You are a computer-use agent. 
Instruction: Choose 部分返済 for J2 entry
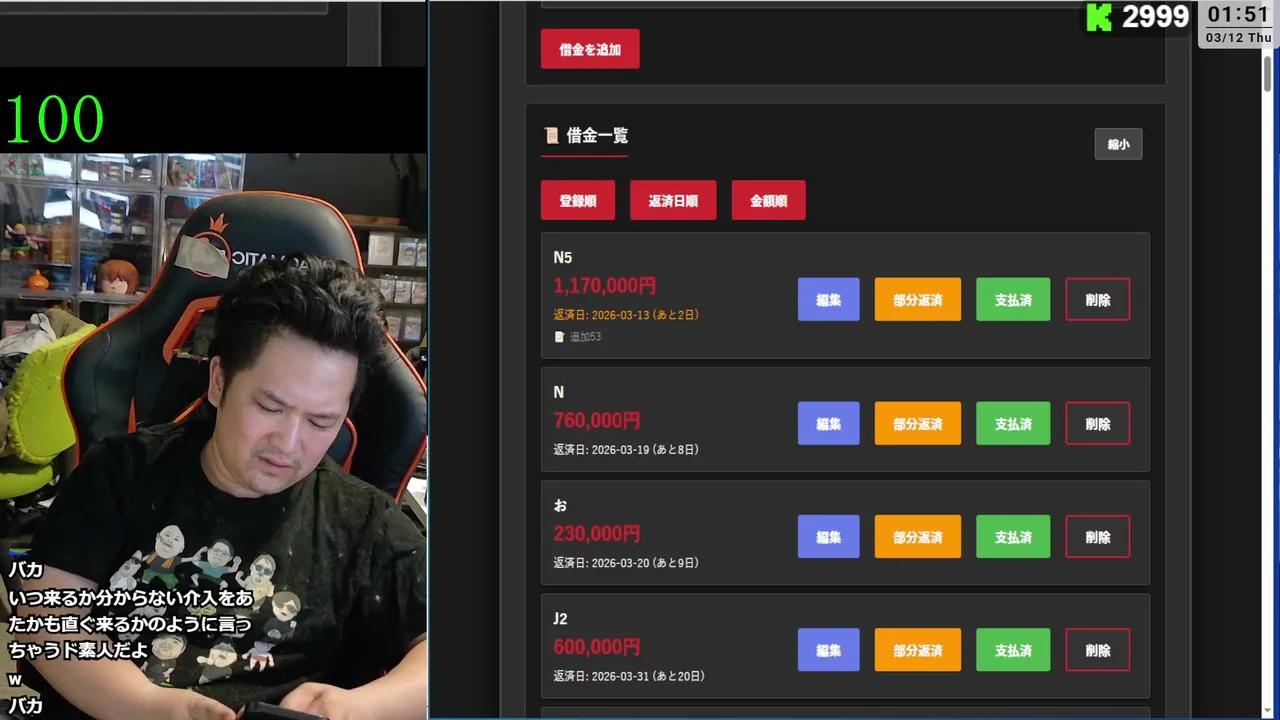917,650
